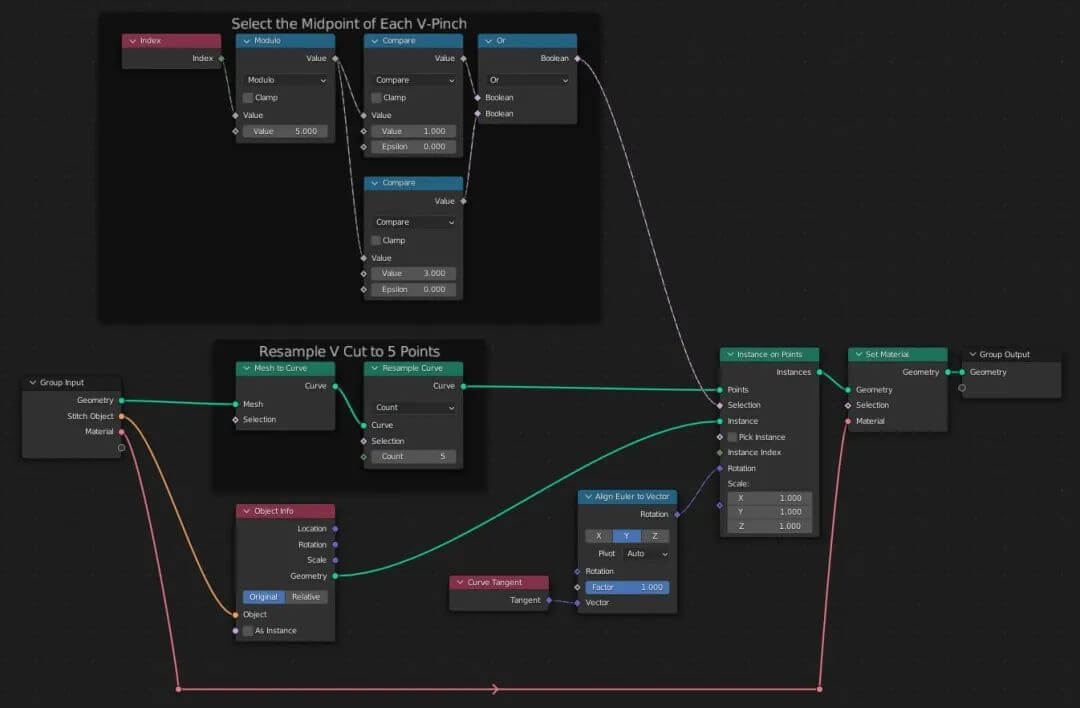
Task: Click Group Output Geometry input socket
Action: pos(962,373)
